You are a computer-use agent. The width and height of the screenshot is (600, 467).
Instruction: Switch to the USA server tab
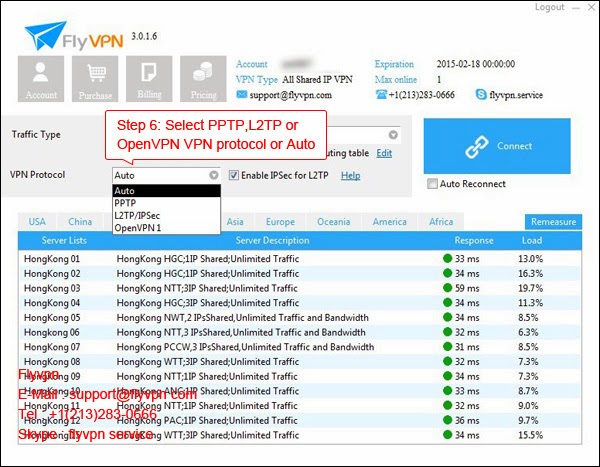tap(37, 222)
